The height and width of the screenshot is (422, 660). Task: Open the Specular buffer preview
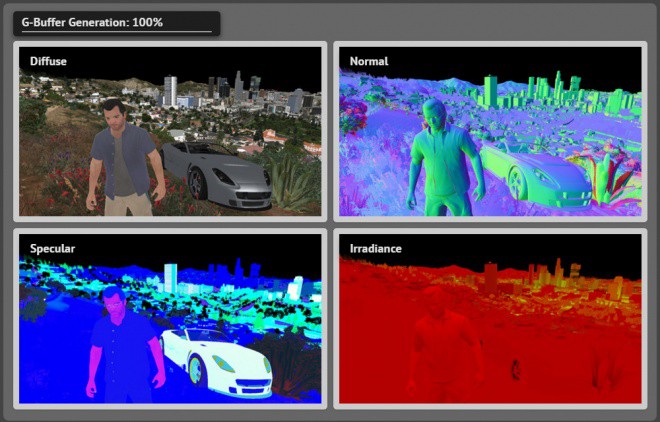coord(170,318)
